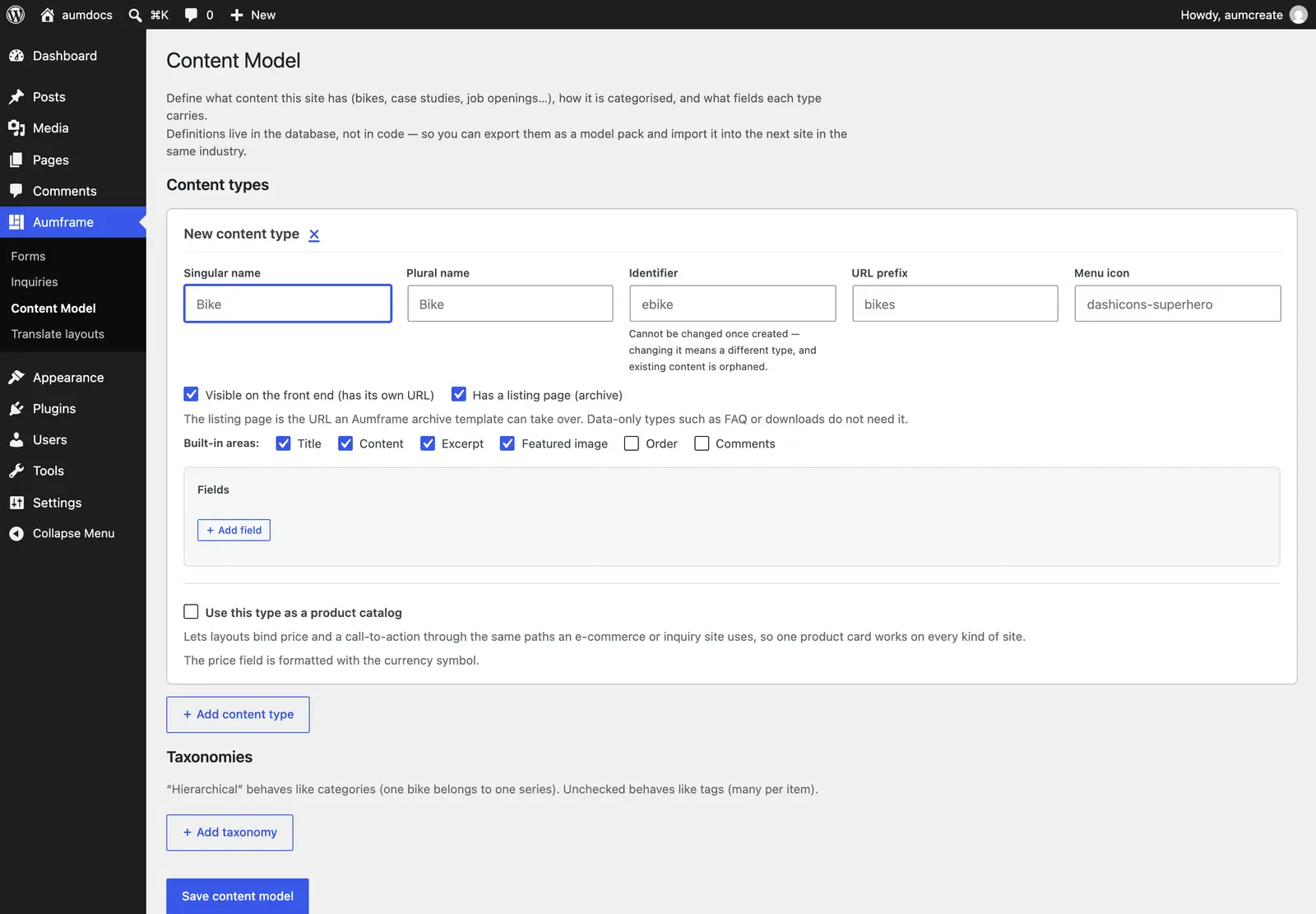This screenshot has height=914, width=1316.
Task: Open the Inquiries submenu item
Action: point(35,282)
